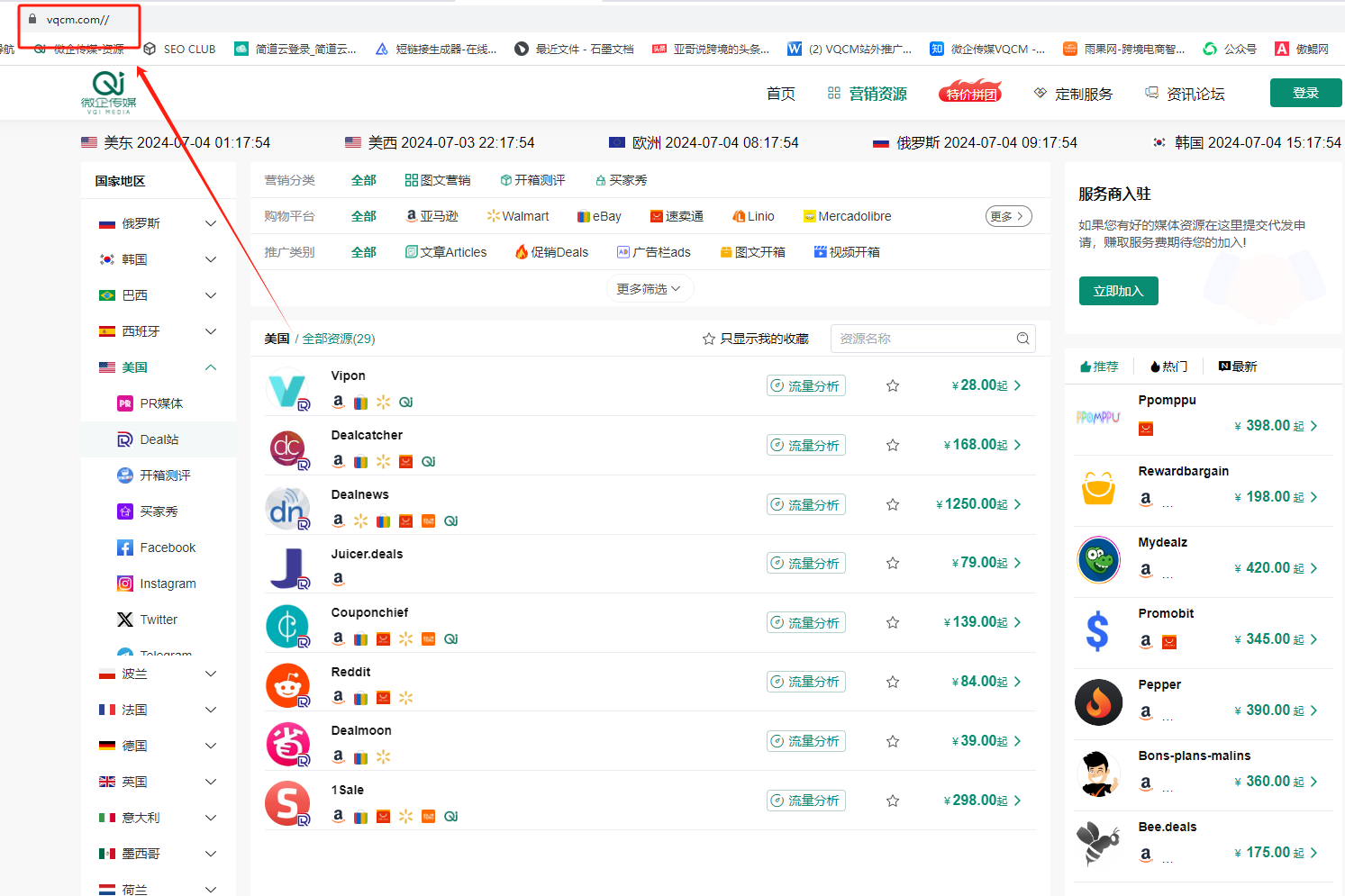Select the 开箱测评 sidebar item
Screen dimensions: 1345x896
pos(159,475)
